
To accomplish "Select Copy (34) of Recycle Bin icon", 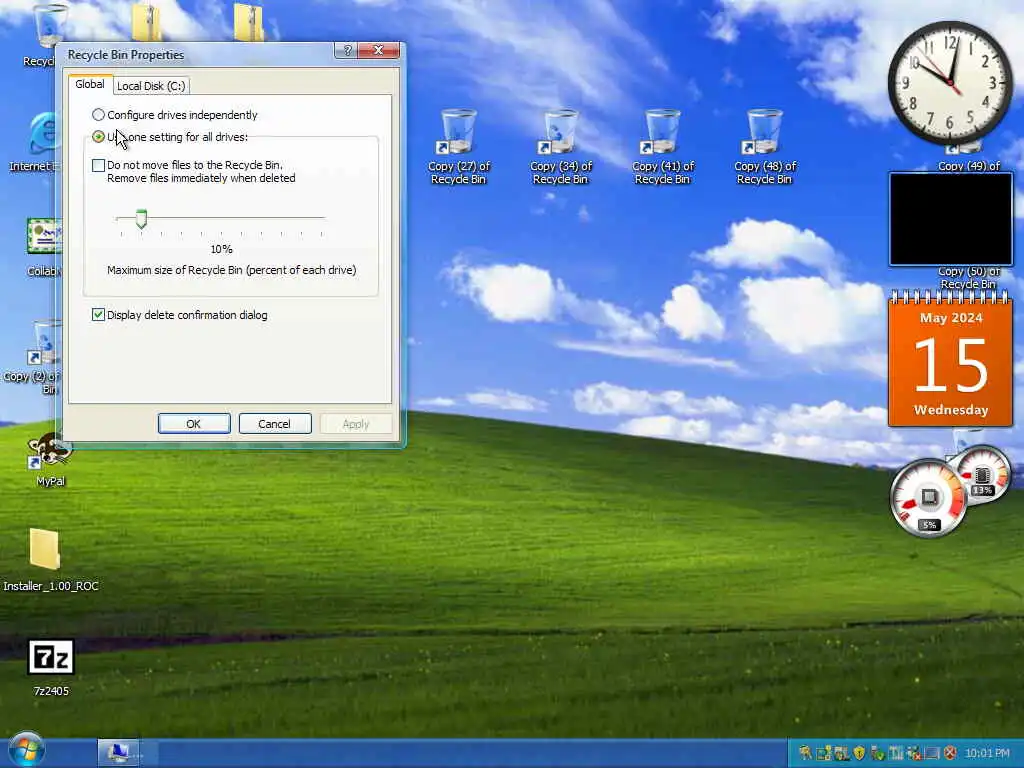I will click(x=561, y=148).
